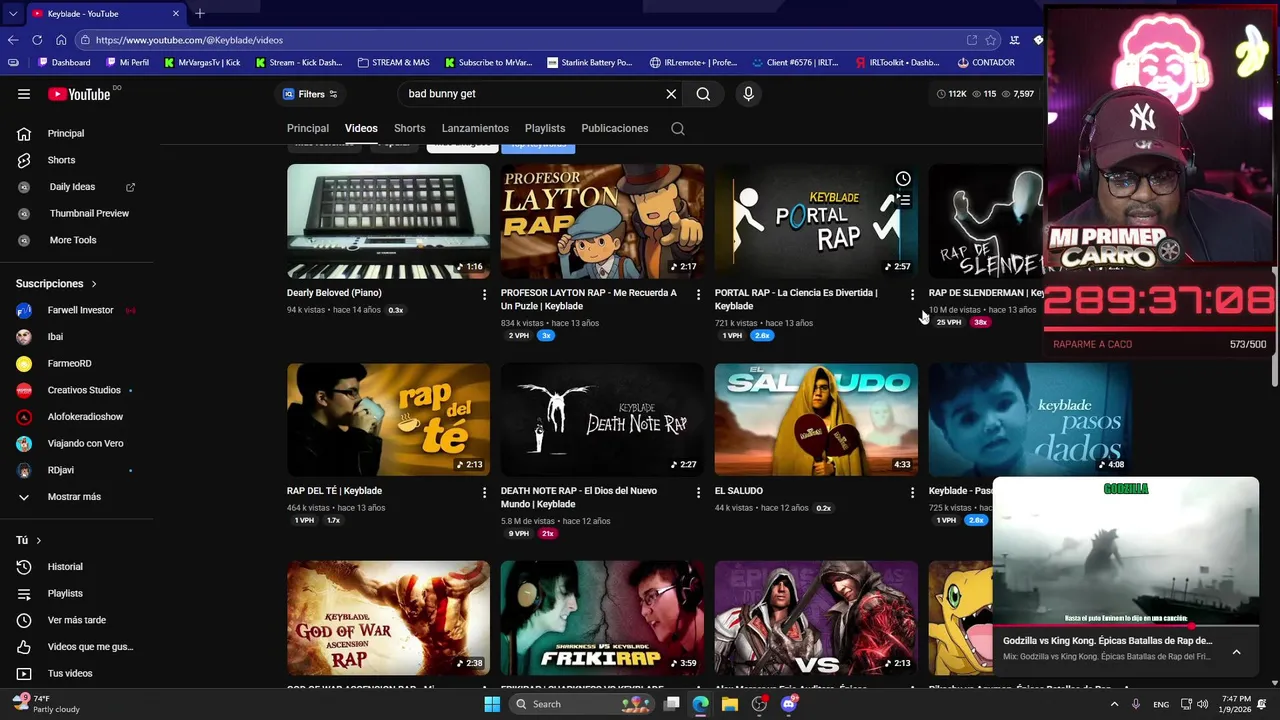Open options menu for EL SALUDO
The height and width of the screenshot is (720, 1280).
point(912,493)
